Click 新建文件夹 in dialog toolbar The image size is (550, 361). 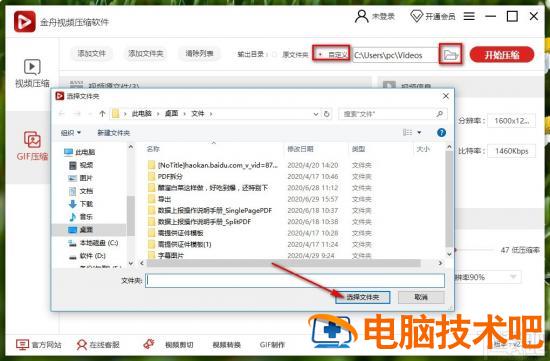[x=113, y=133]
